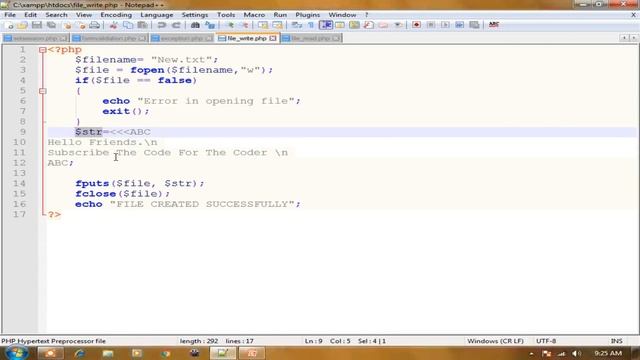Click the Undo arrow icon
This screenshot has width=640, height=360.
pyautogui.click(x=162, y=25)
